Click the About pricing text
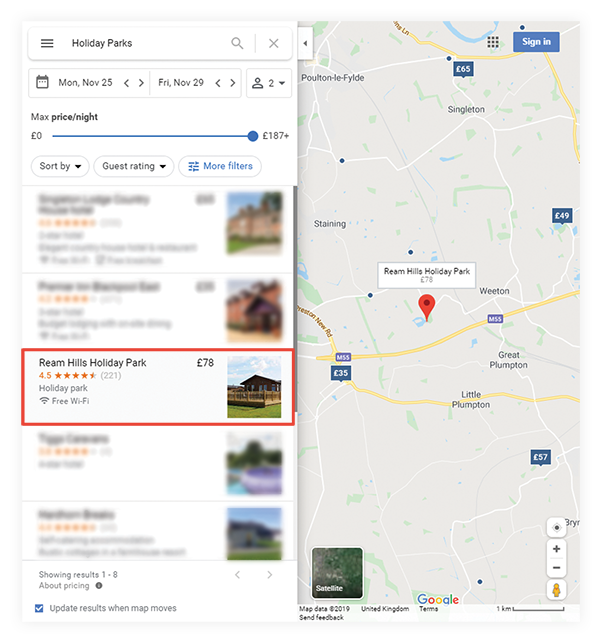600x642 pixels. (x=64, y=585)
